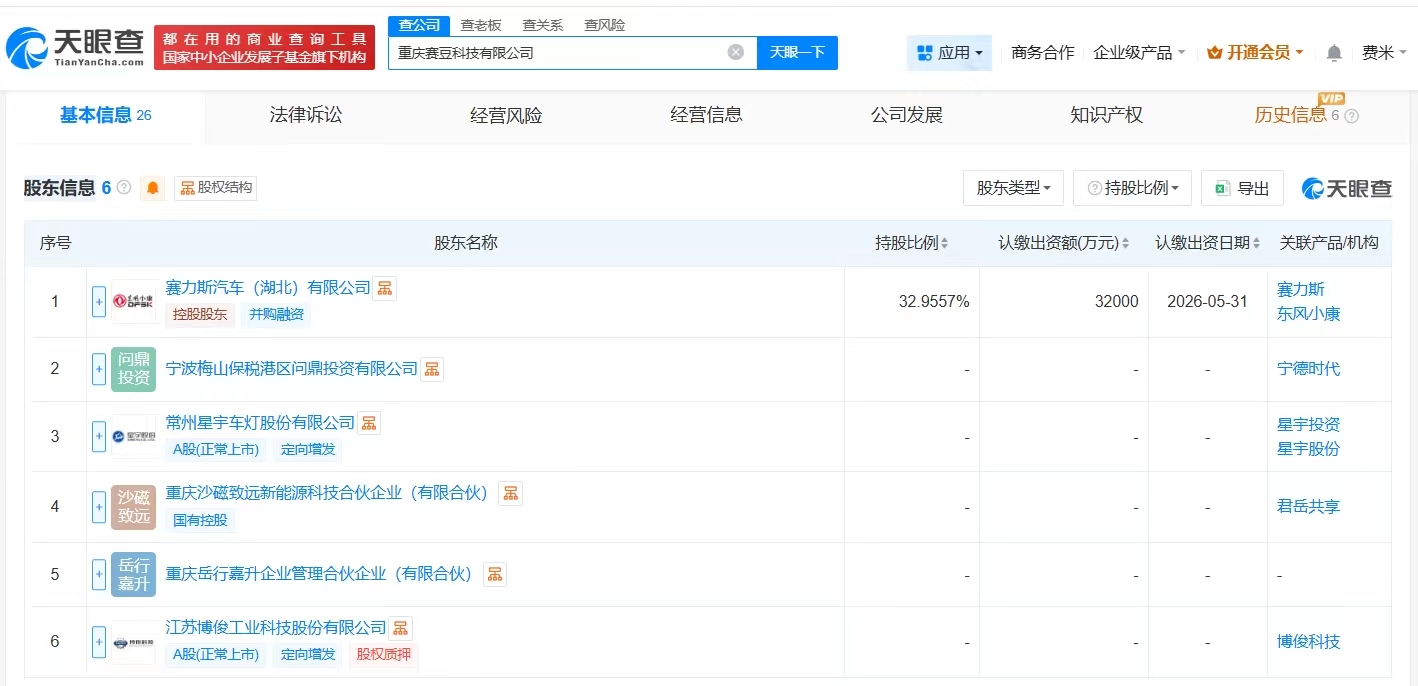Open the 股东类型 filter dropdown
Screen dimensions: 1418x686
pyautogui.click(x=1013, y=188)
